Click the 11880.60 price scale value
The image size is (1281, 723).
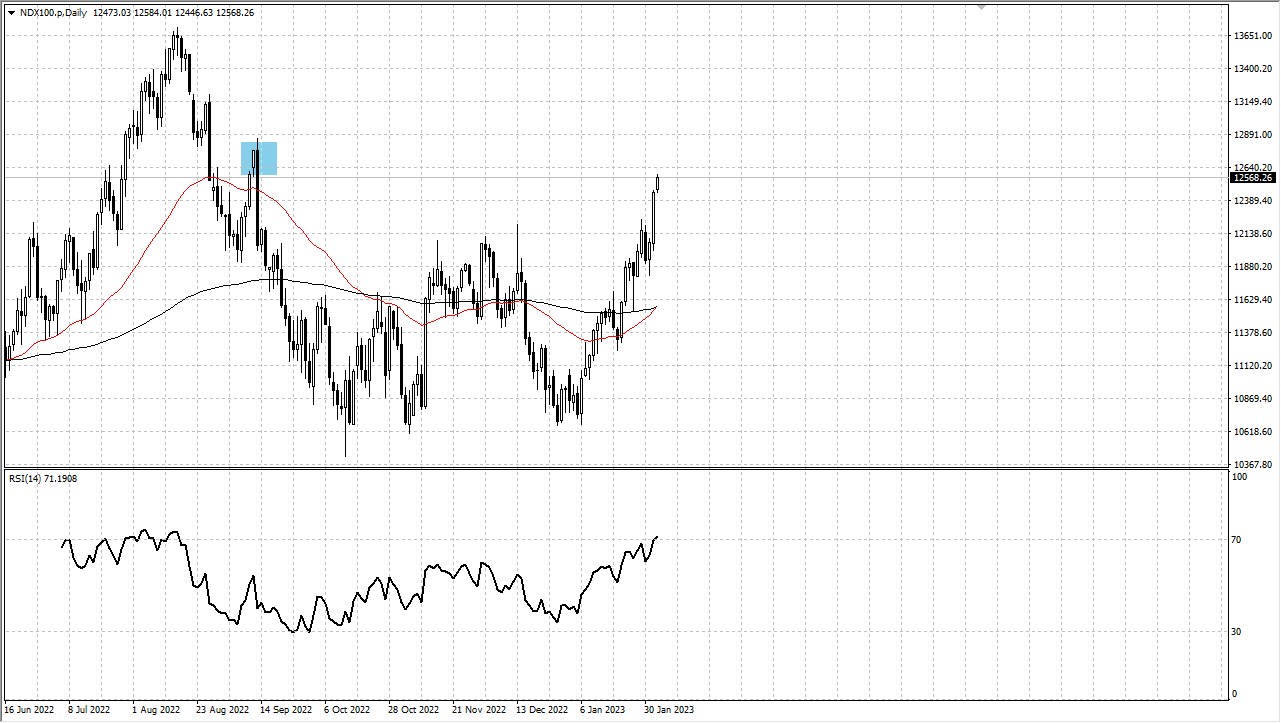(x=1251, y=268)
